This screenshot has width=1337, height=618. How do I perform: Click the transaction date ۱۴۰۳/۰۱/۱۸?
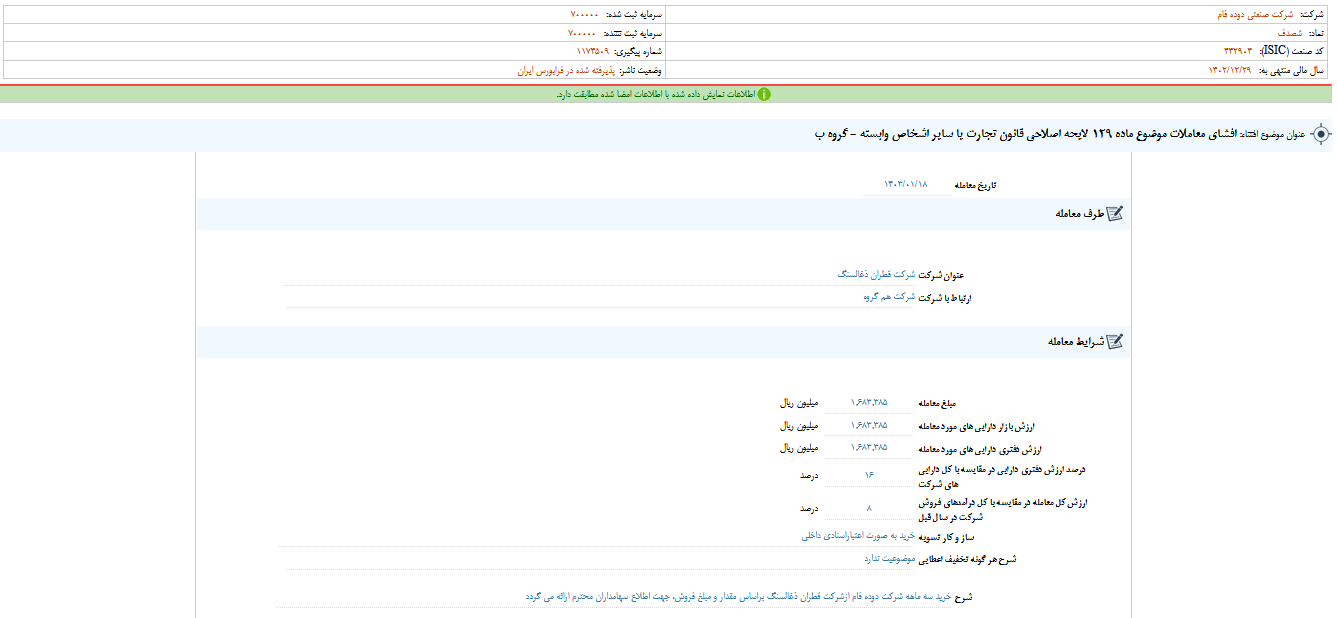[x=905, y=184]
